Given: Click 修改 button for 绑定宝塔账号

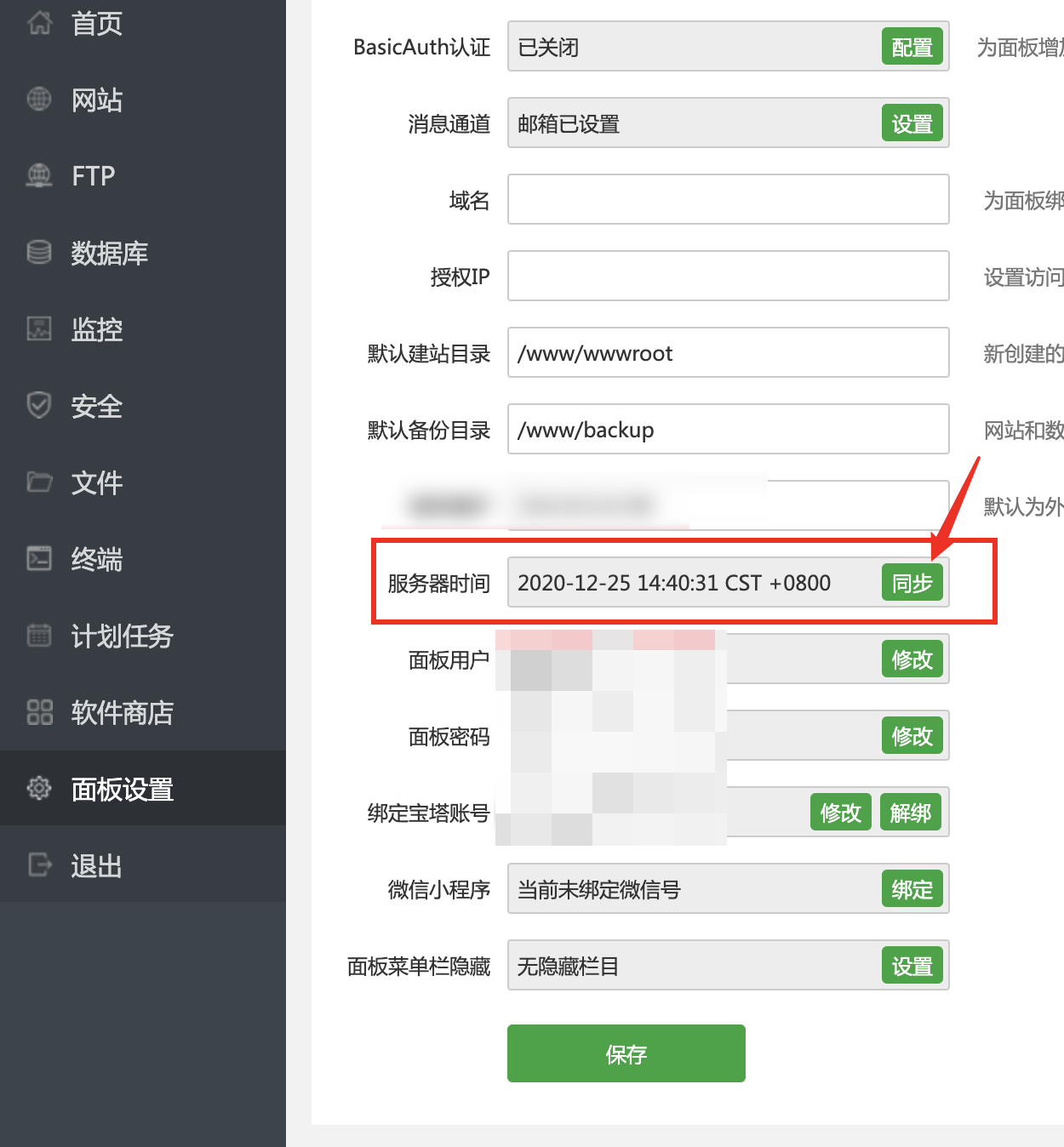Looking at the screenshot, I should [x=841, y=813].
